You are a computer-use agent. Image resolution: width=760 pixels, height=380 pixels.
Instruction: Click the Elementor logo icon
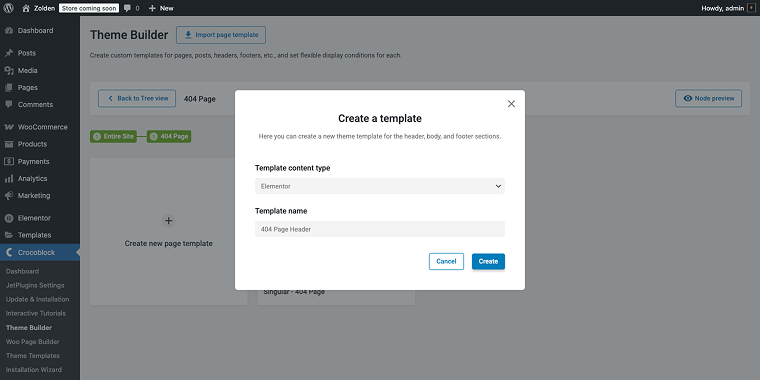pyautogui.click(x=9, y=218)
